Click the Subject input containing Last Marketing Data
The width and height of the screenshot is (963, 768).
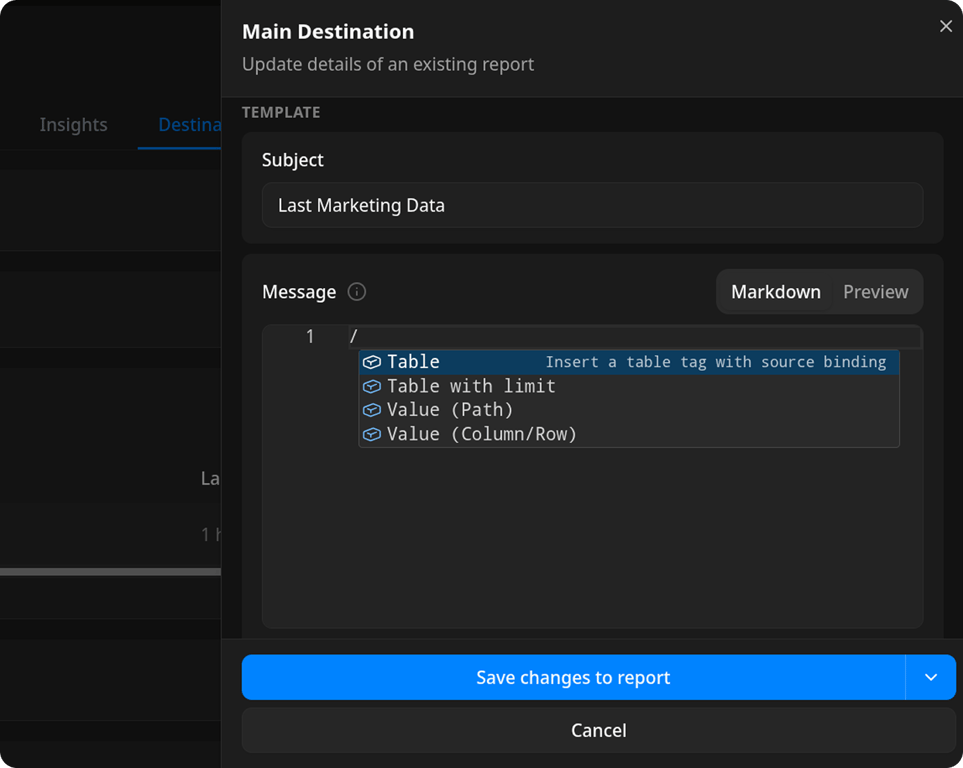(x=591, y=204)
